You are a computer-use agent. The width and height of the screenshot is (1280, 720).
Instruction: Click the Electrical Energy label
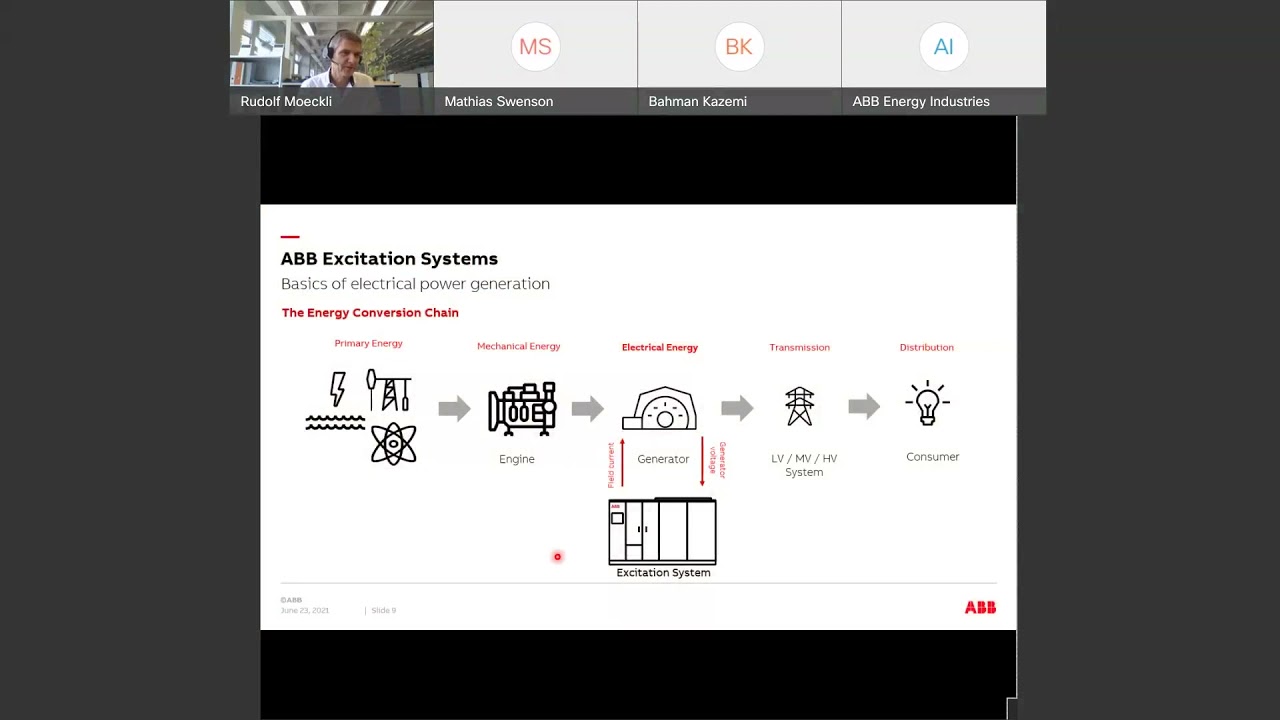pyautogui.click(x=660, y=347)
